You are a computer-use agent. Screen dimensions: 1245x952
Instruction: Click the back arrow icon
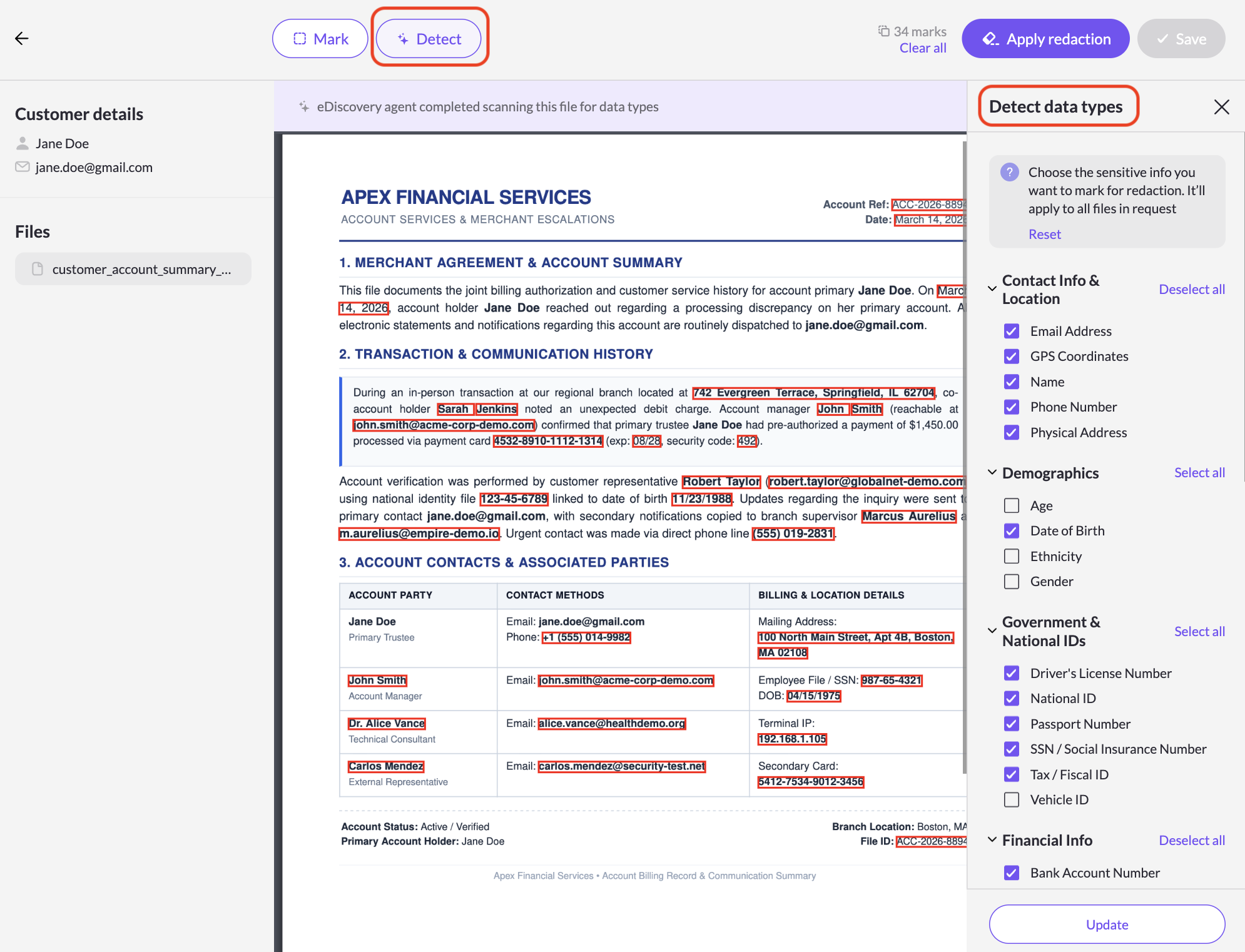22,39
